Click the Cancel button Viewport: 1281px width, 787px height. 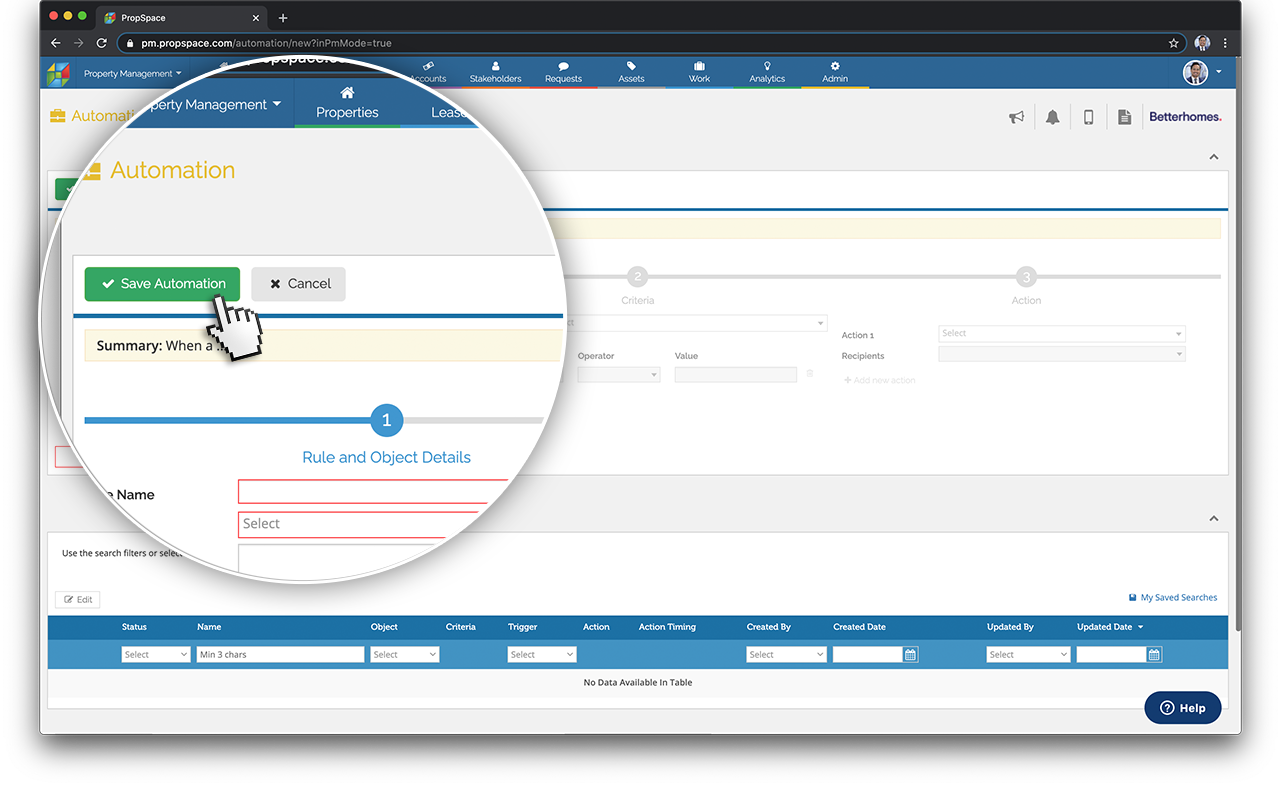click(298, 284)
